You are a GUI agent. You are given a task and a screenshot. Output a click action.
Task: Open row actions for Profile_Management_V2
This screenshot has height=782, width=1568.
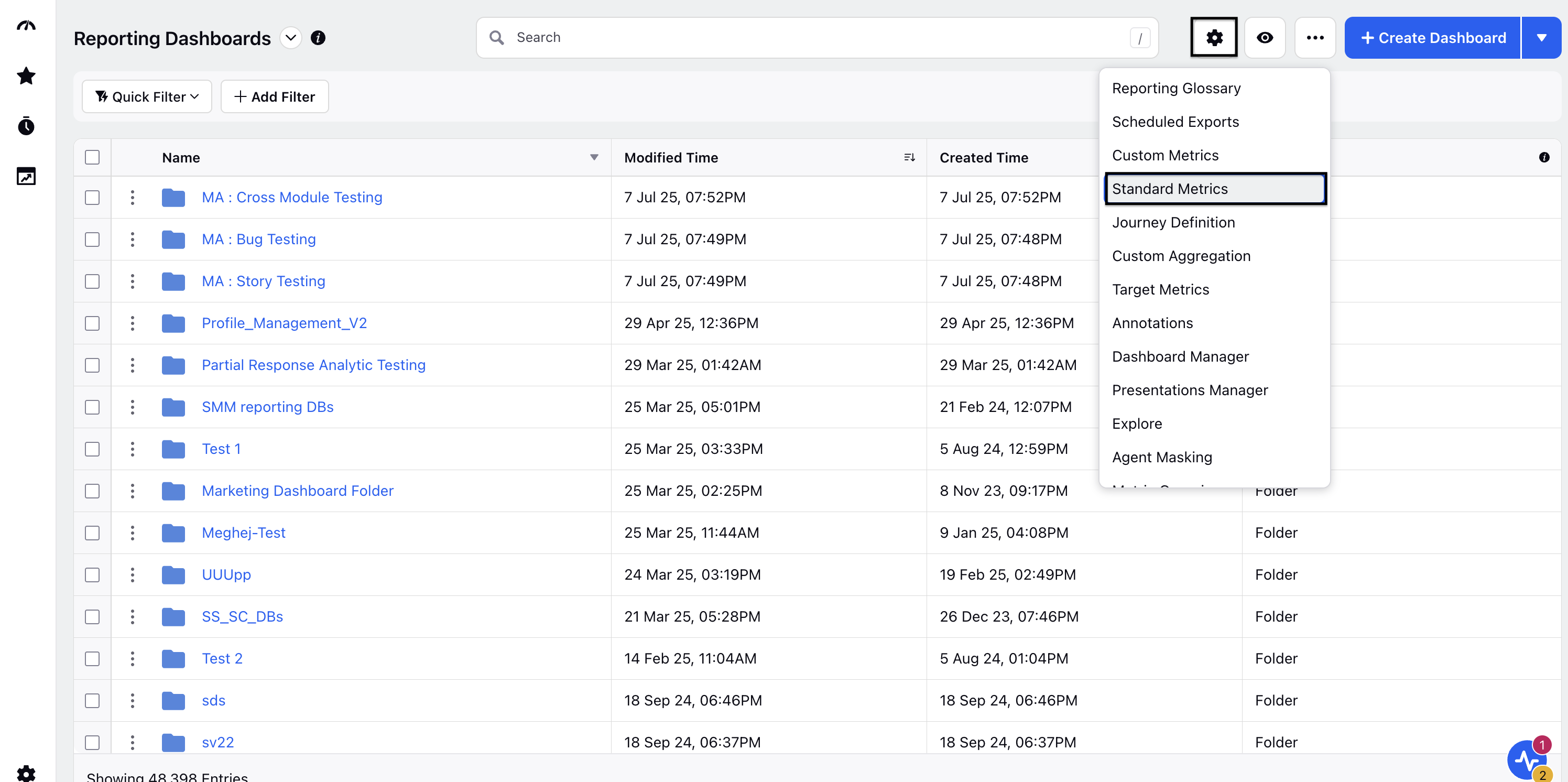(x=132, y=323)
